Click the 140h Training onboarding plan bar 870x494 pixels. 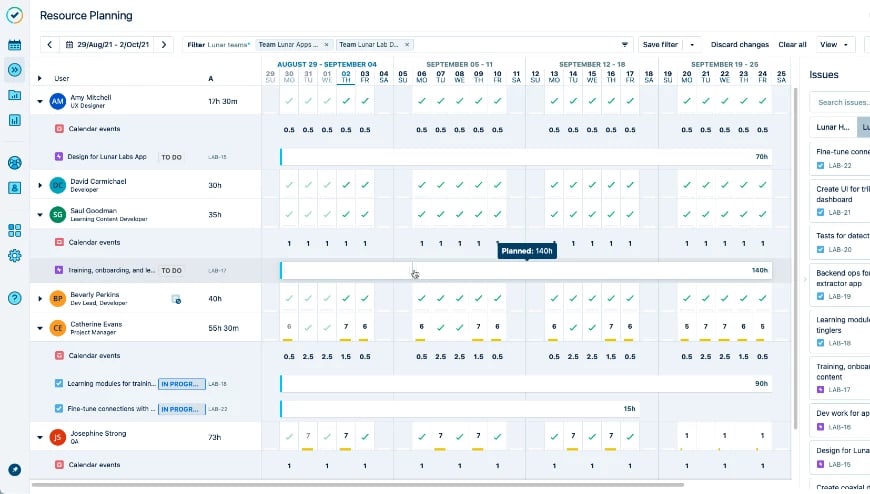click(526, 270)
